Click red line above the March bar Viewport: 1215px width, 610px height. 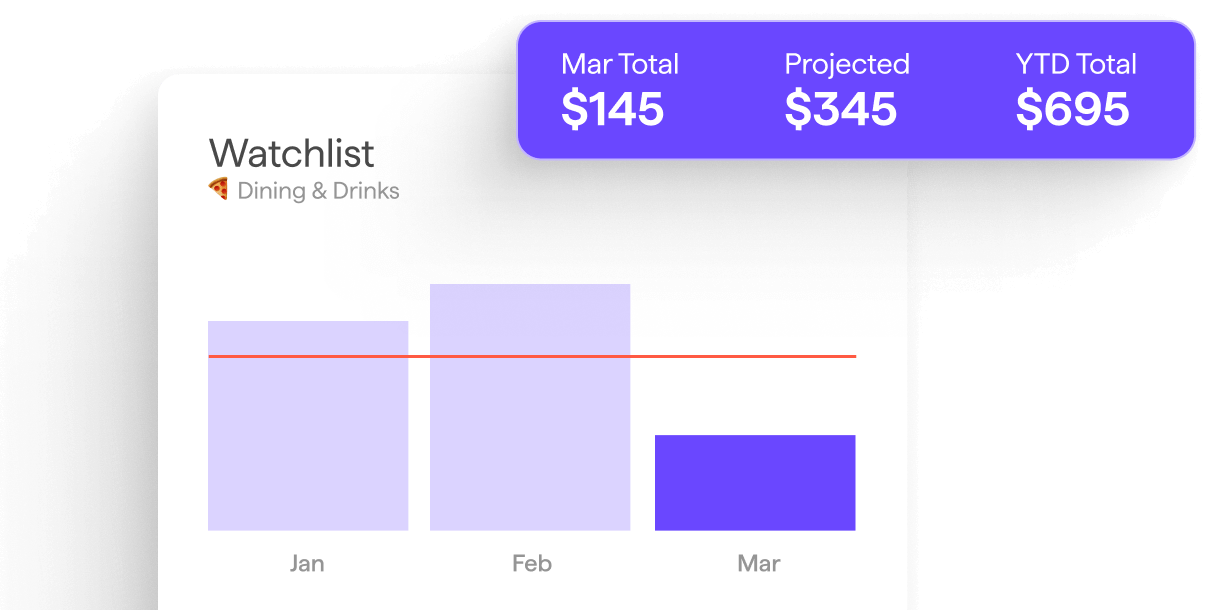(x=755, y=356)
